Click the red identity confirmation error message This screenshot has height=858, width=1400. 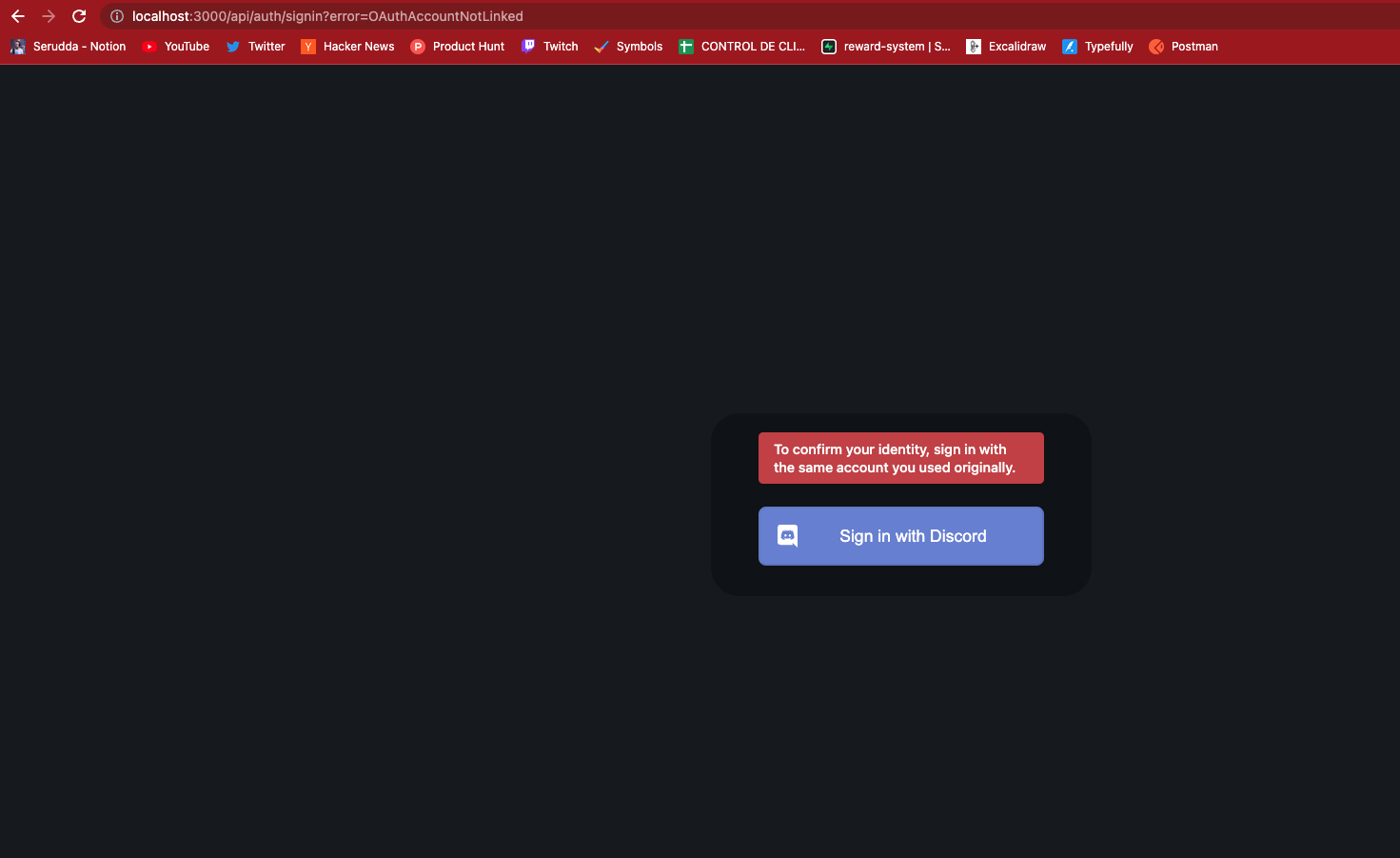900,457
